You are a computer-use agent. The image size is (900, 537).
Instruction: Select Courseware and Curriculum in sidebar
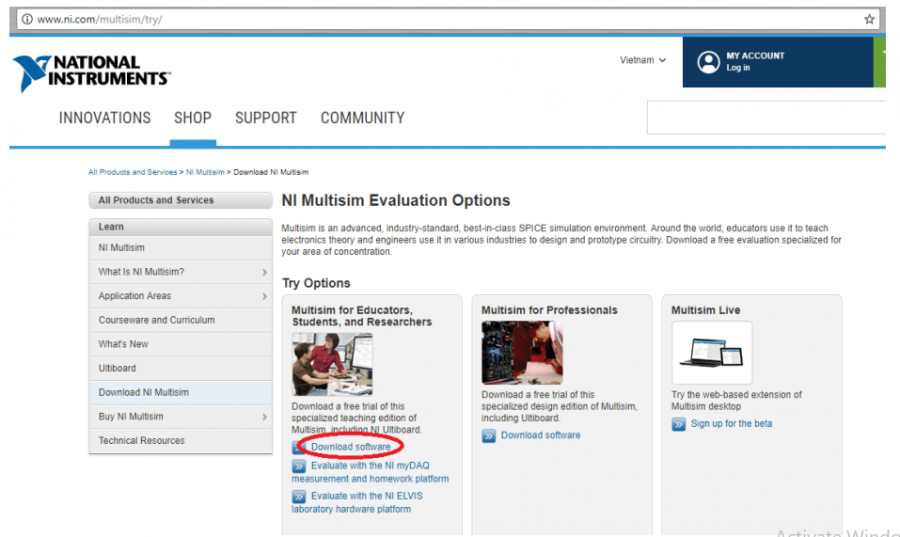(156, 320)
